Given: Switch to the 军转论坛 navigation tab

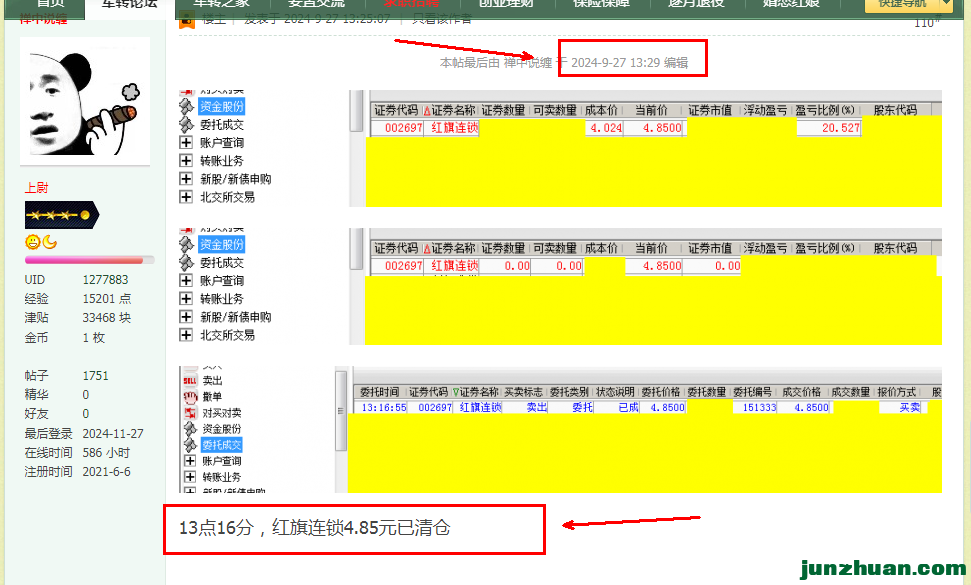Looking at the screenshot, I should coord(129,5).
